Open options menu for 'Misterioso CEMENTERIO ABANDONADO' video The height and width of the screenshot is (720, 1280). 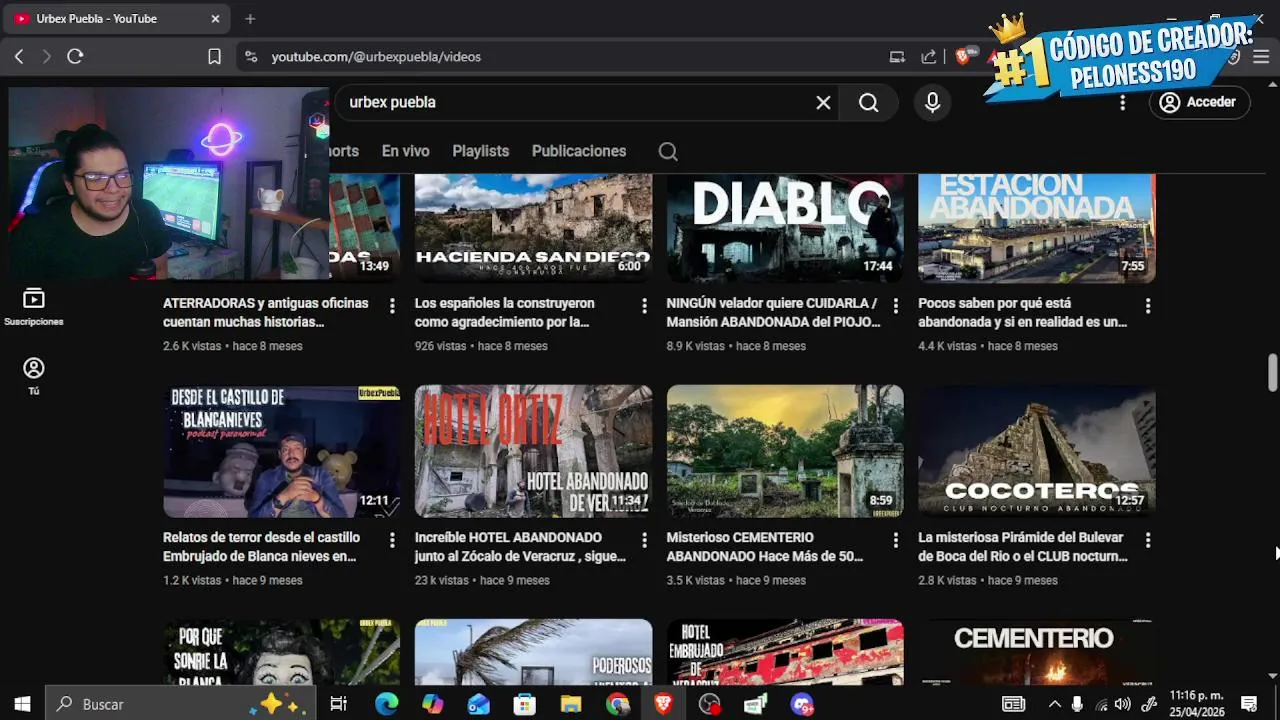tap(896, 540)
